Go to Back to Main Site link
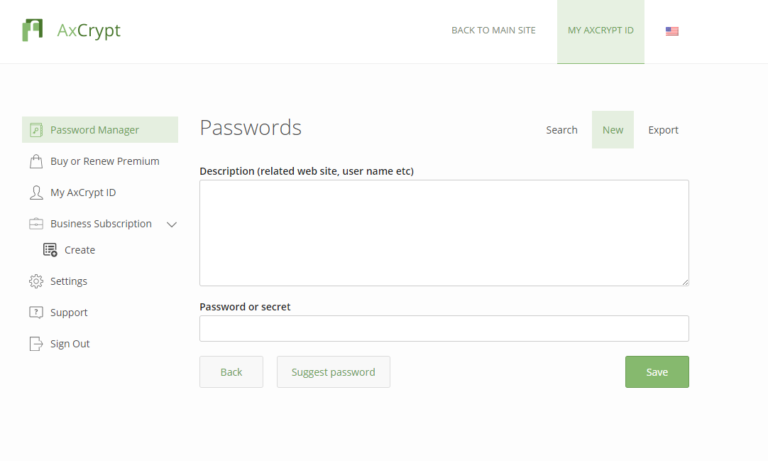 coord(493,31)
